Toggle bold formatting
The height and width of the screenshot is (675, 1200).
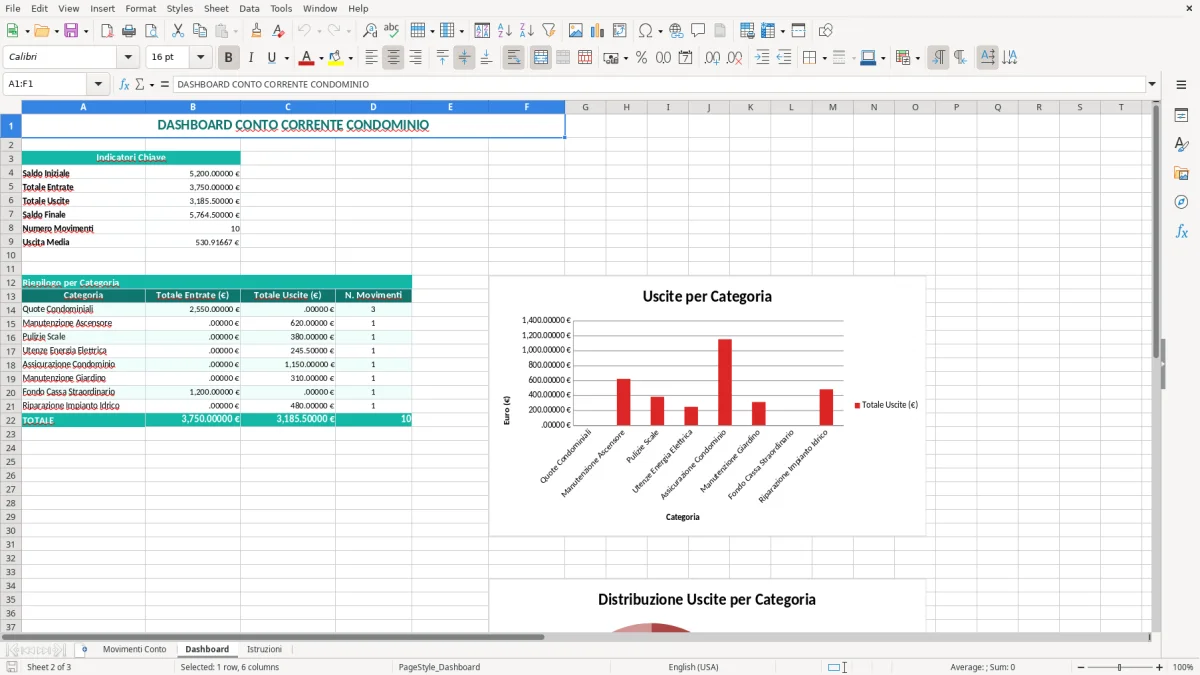[x=228, y=58]
